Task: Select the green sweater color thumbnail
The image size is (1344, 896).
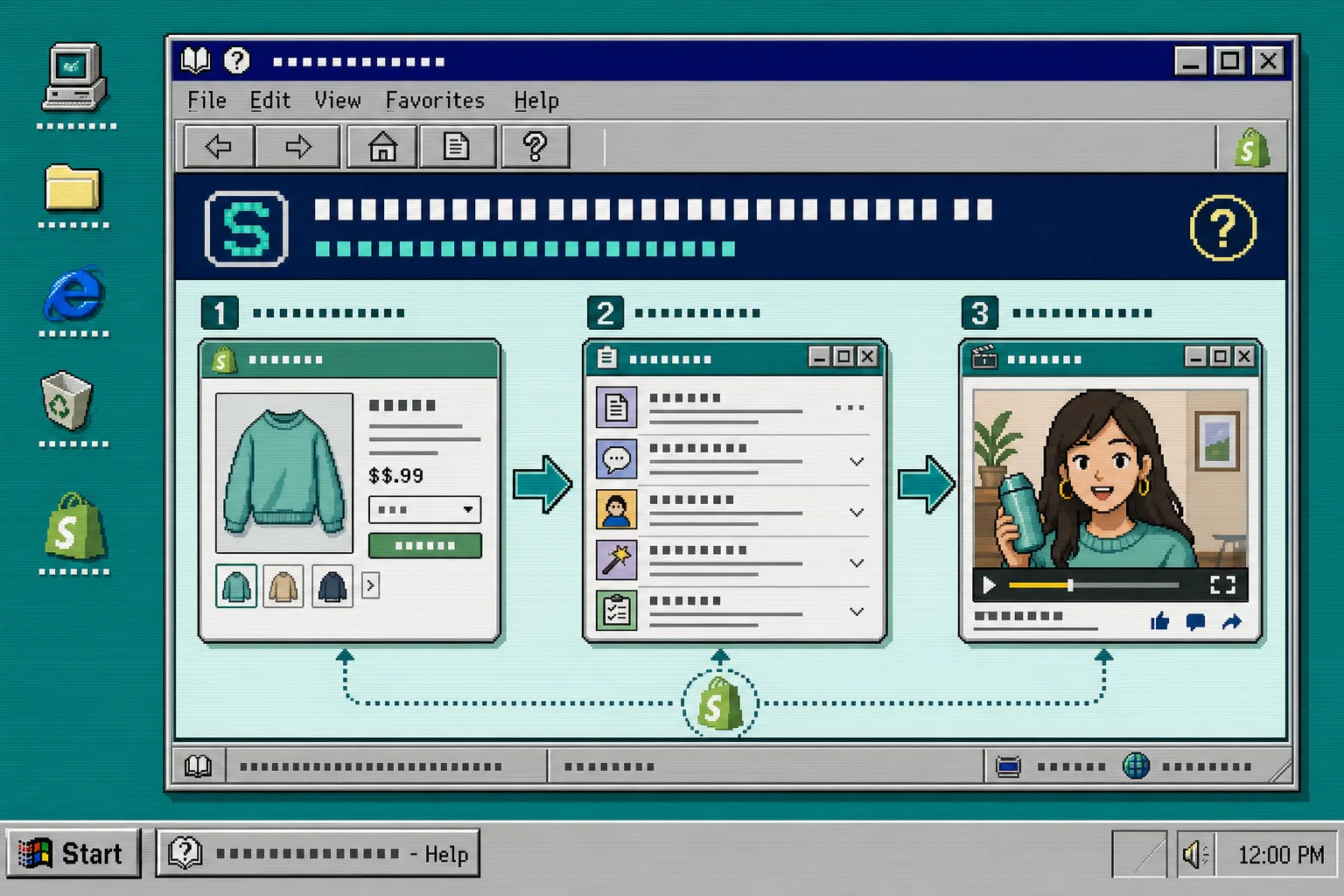Action: click(236, 585)
